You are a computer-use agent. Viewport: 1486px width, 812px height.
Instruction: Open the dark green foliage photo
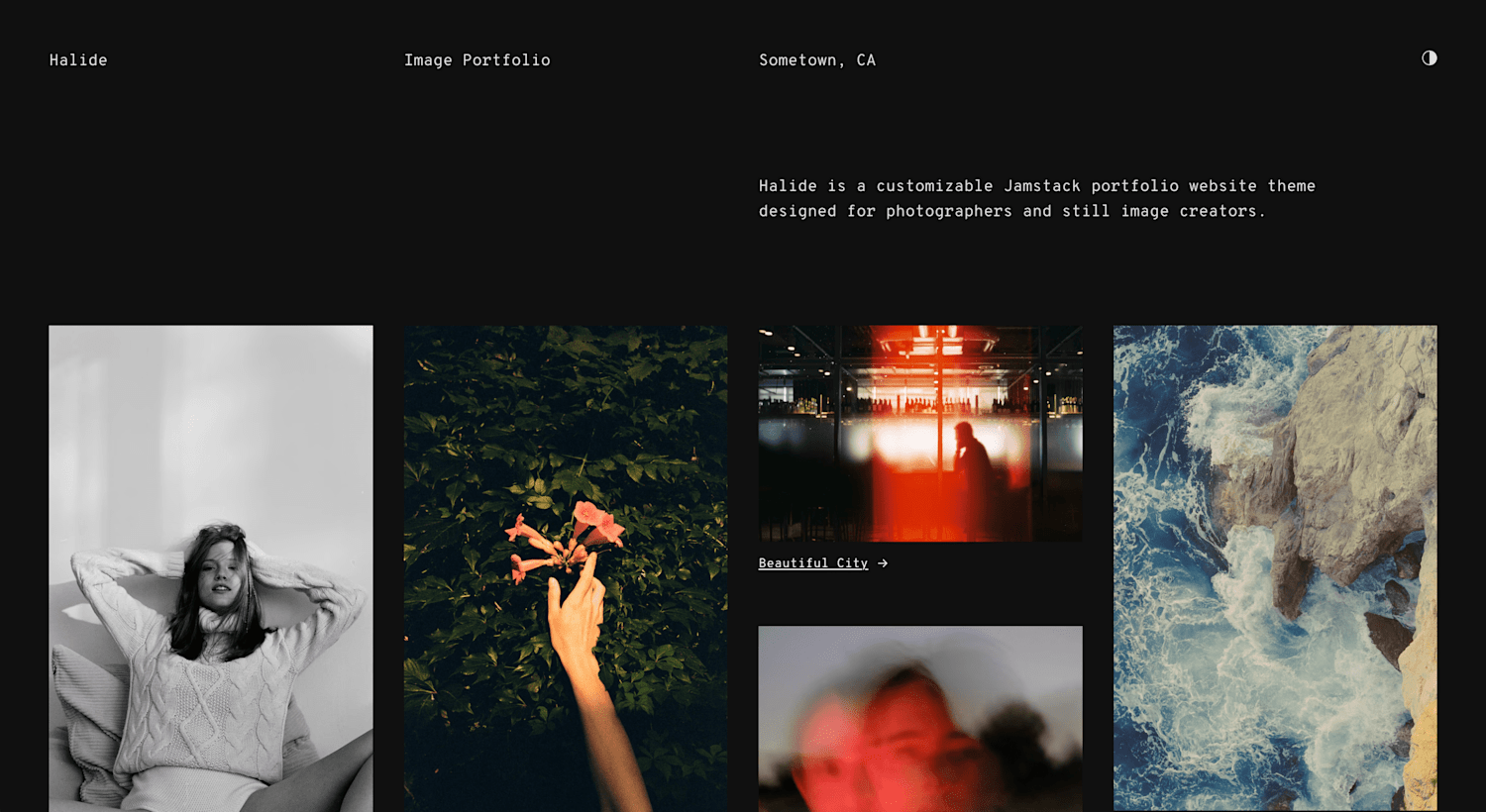(x=566, y=568)
